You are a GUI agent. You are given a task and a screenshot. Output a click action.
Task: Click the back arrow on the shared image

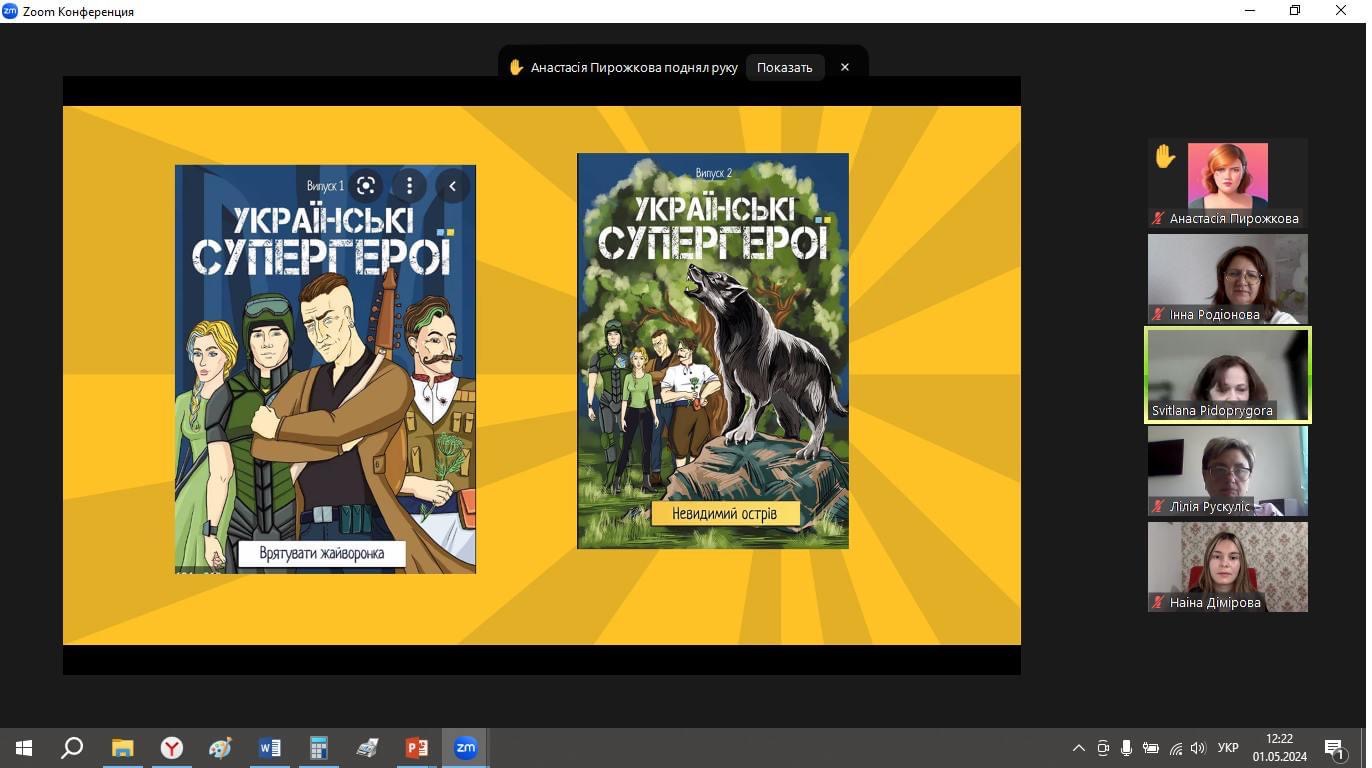click(452, 185)
